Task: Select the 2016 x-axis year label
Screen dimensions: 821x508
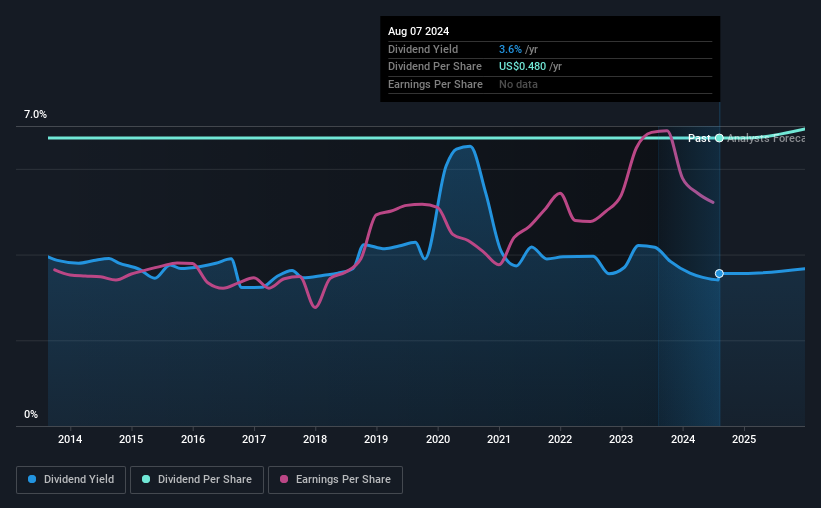Action: [193, 439]
